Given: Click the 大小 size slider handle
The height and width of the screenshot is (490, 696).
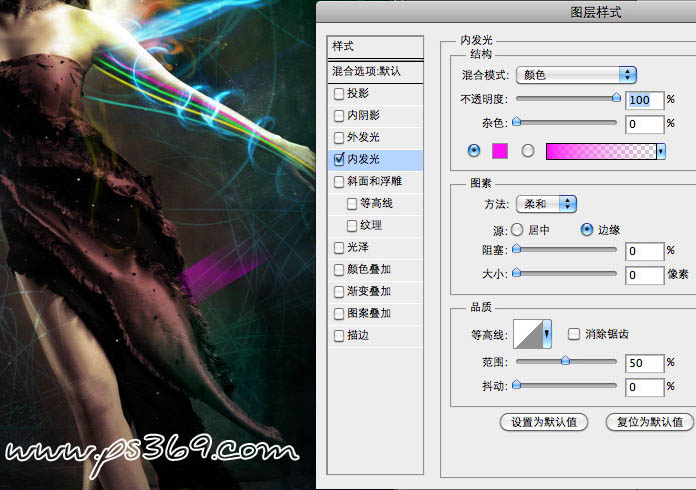Looking at the screenshot, I should pos(516,272).
